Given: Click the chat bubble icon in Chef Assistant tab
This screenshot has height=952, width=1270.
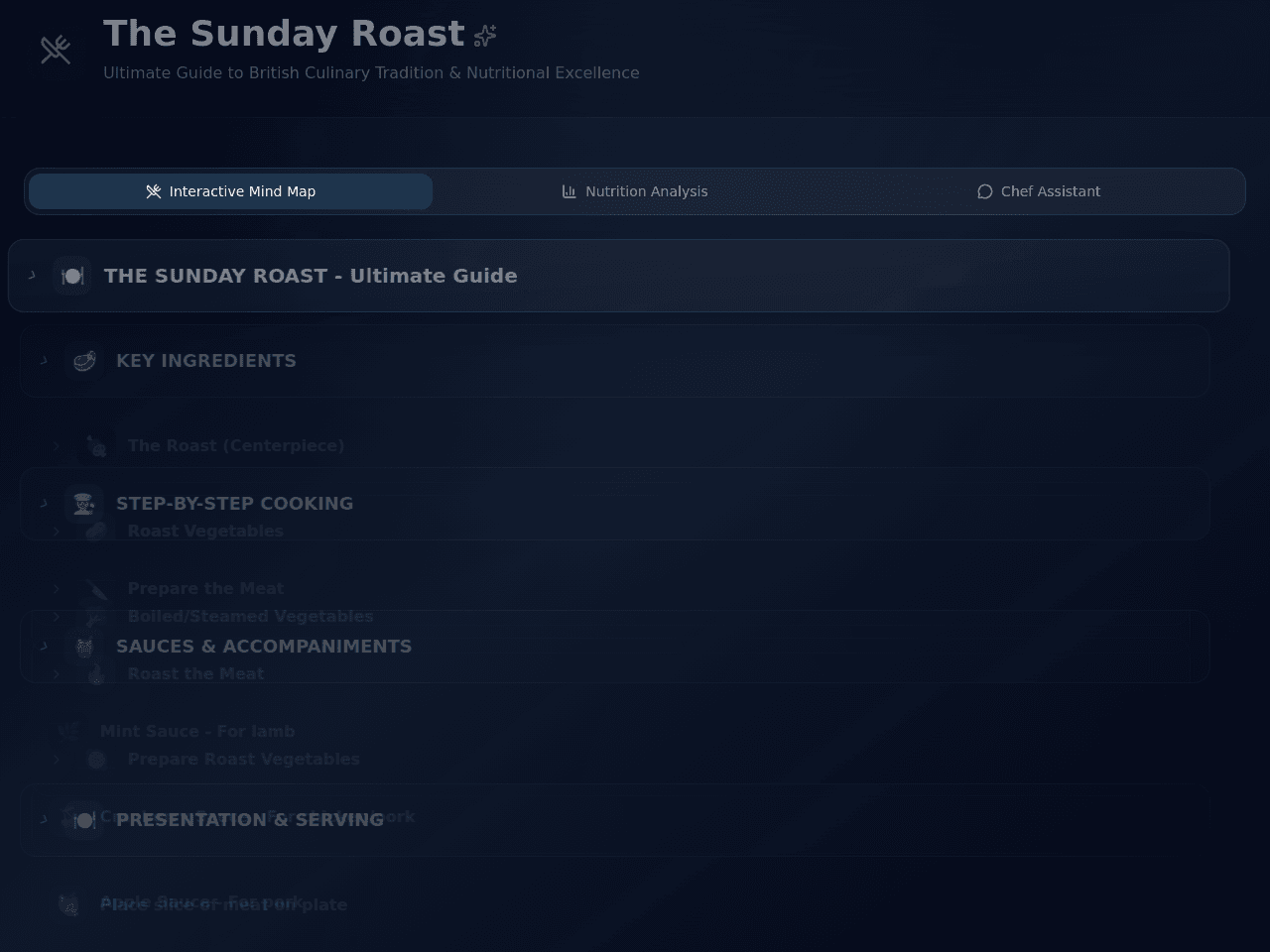Looking at the screenshot, I should [985, 191].
